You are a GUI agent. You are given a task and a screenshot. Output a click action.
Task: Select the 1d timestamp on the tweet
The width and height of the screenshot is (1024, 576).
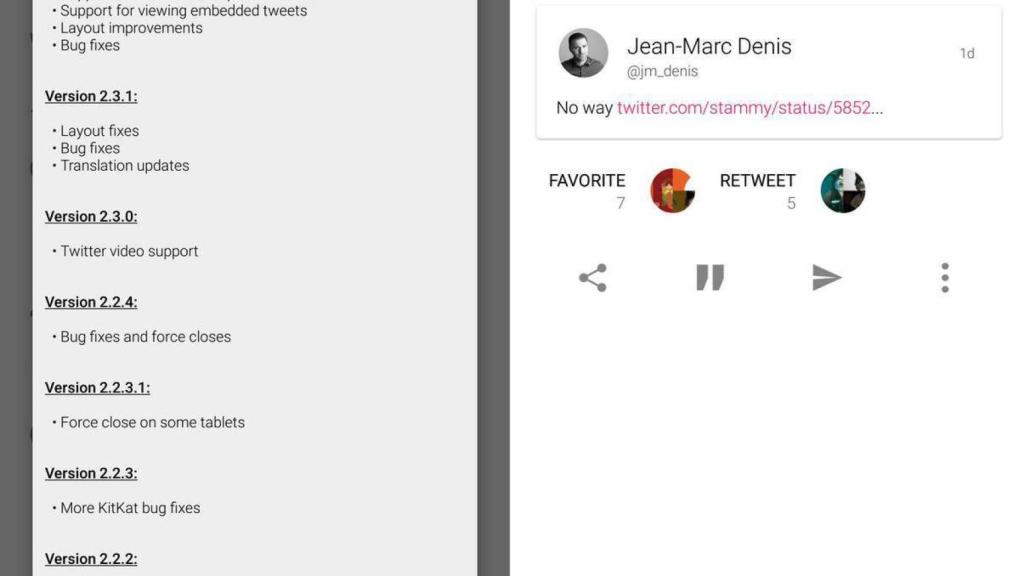point(967,53)
